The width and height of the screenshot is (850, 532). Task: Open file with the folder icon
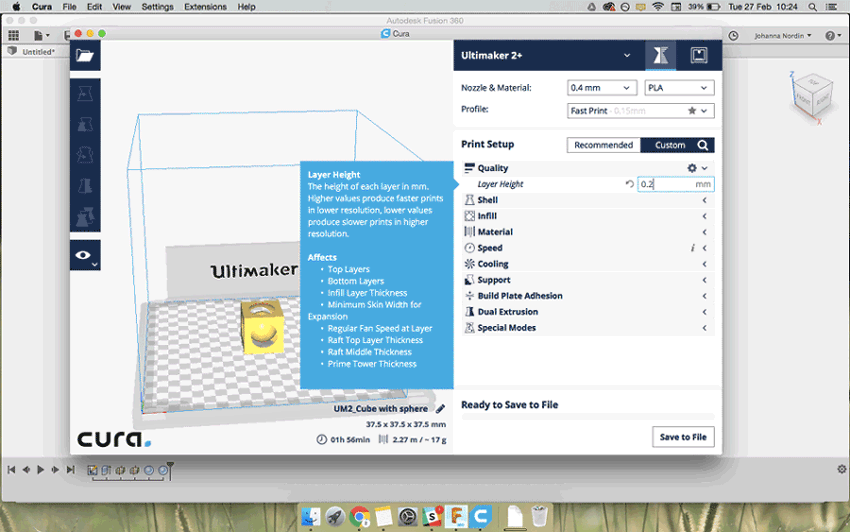pyautogui.click(x=85, y=55)
